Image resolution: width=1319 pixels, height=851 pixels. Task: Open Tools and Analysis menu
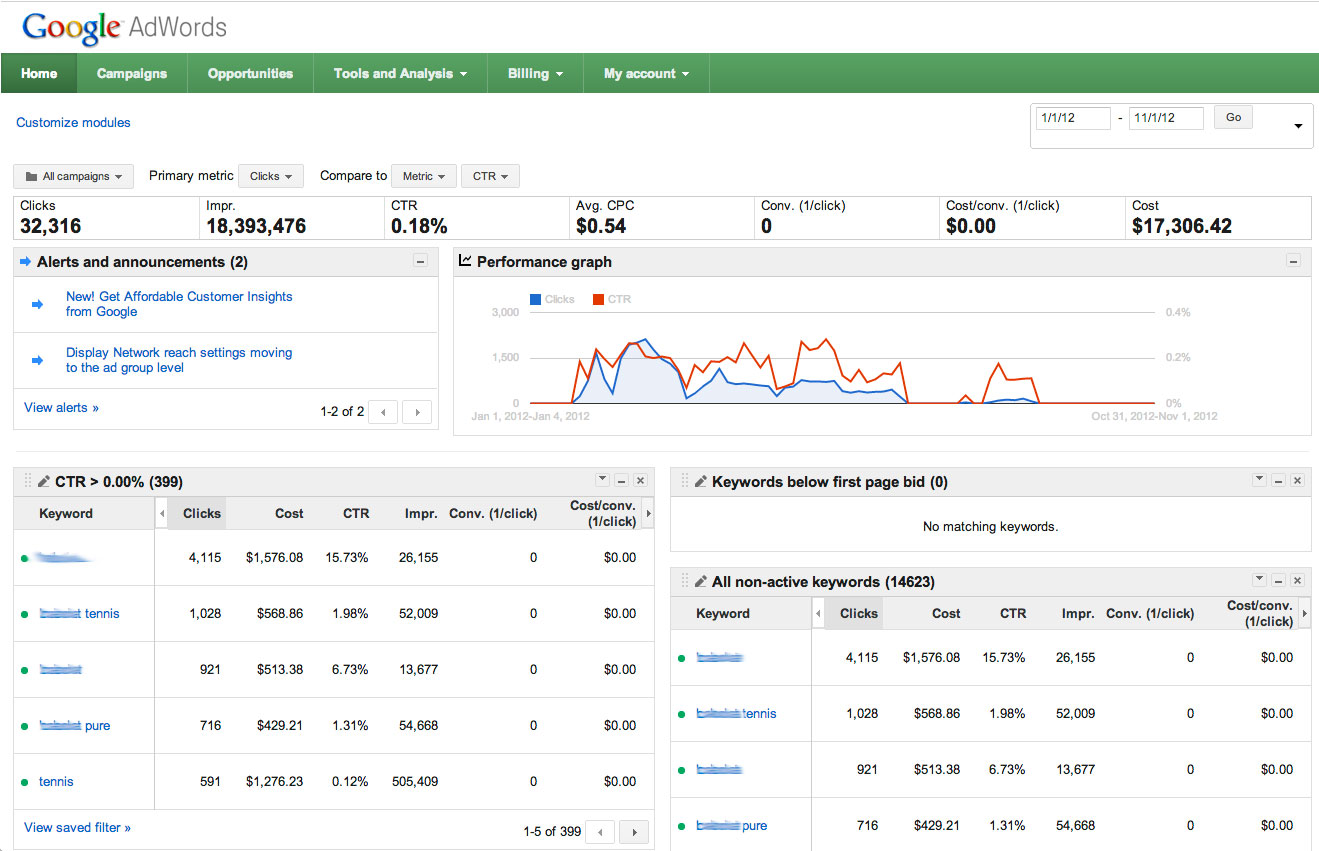tap(400, 73)
